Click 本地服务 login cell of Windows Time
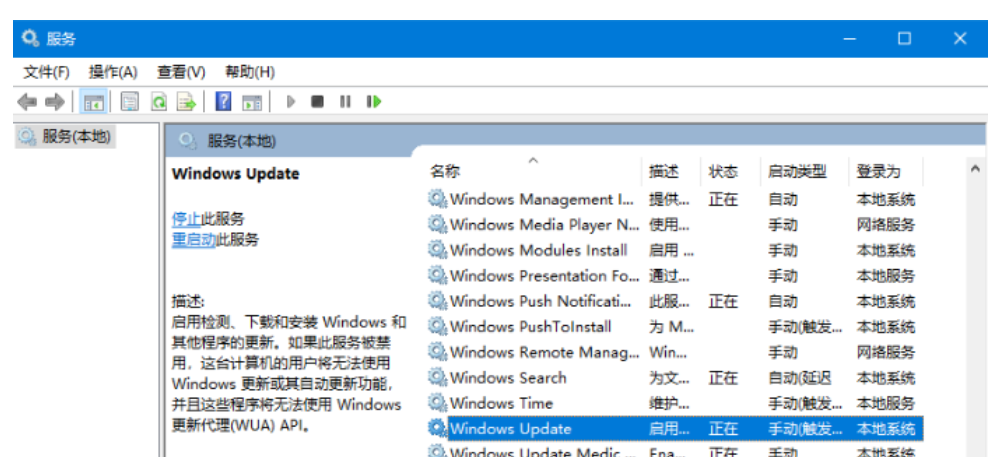The width and height of the screenshot is (1006, 457). pyautogui.click(x=885, y=403)
